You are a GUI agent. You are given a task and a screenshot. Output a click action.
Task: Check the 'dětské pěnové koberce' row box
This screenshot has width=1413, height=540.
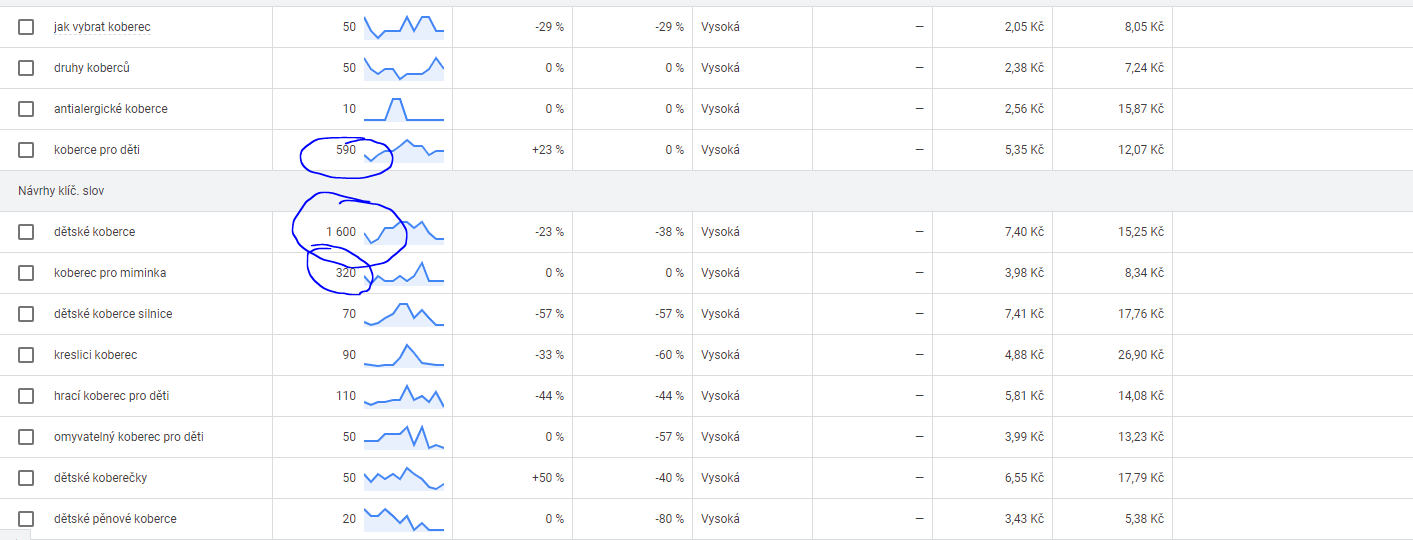click(x=26, y=519)
